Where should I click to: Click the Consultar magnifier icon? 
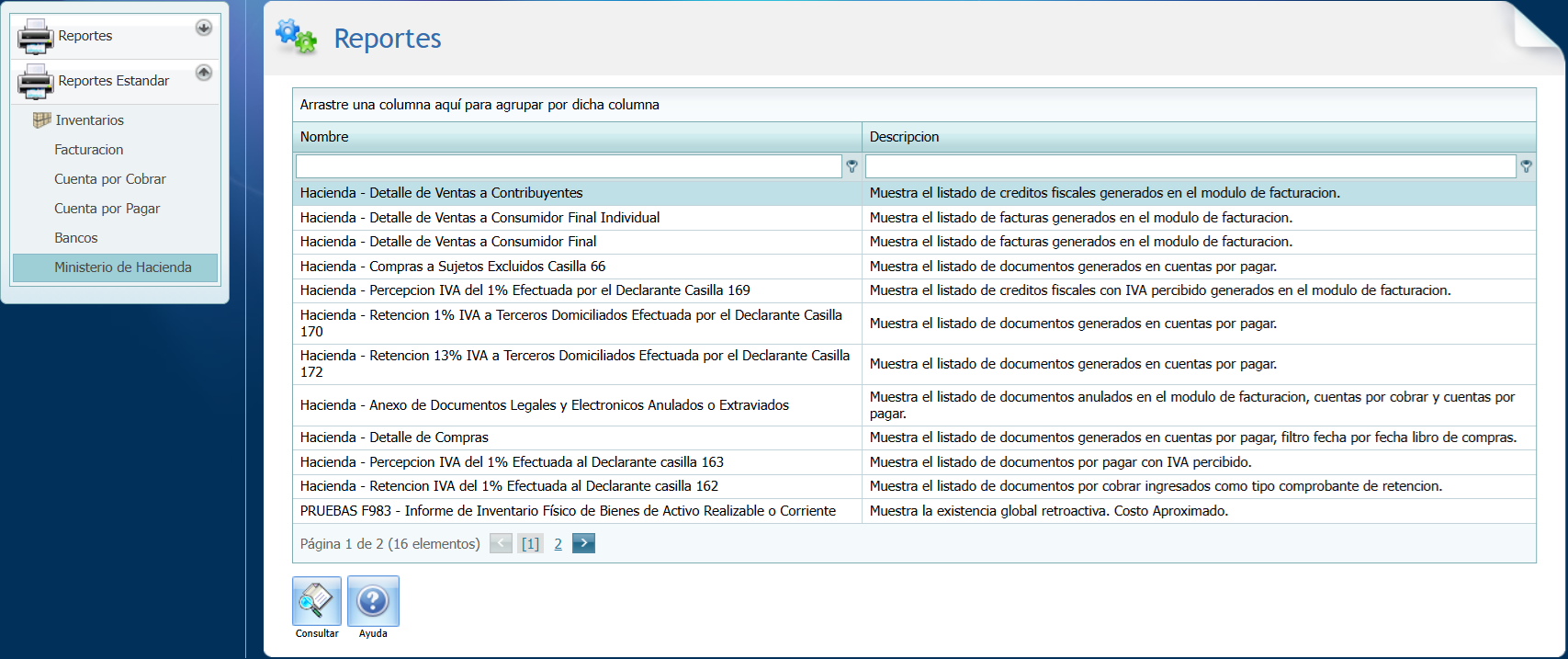[317, 601]
